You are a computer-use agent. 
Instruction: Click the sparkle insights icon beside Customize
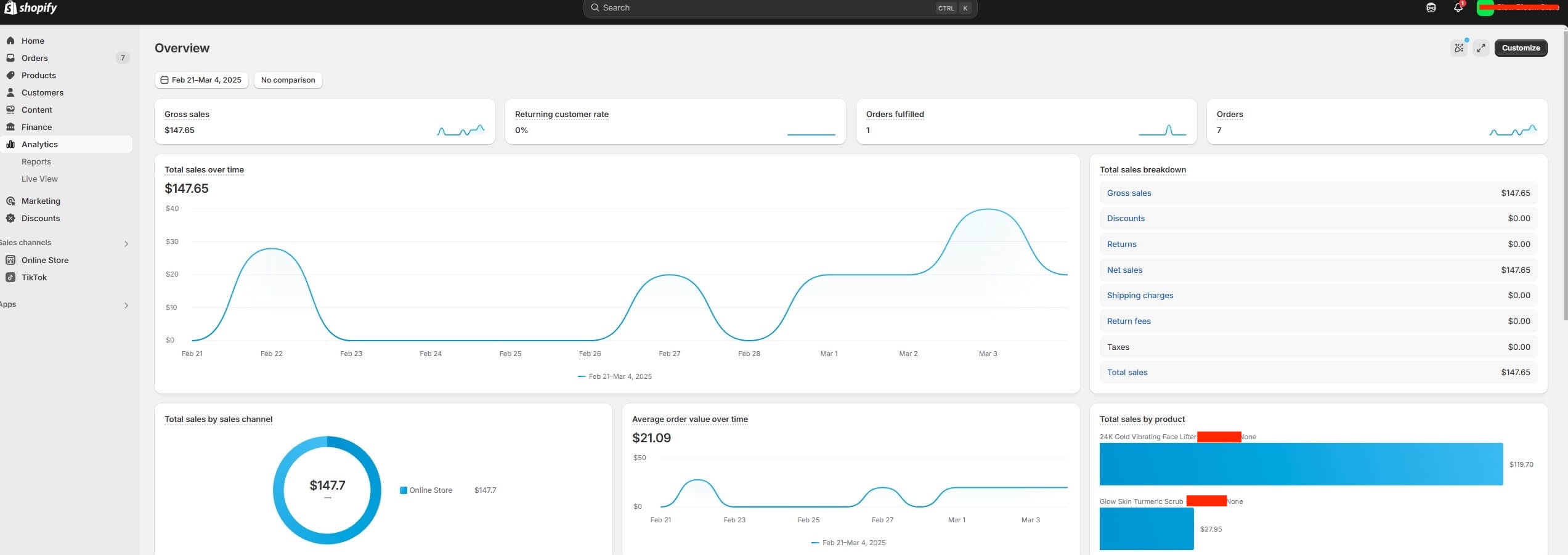(1458, 48)
